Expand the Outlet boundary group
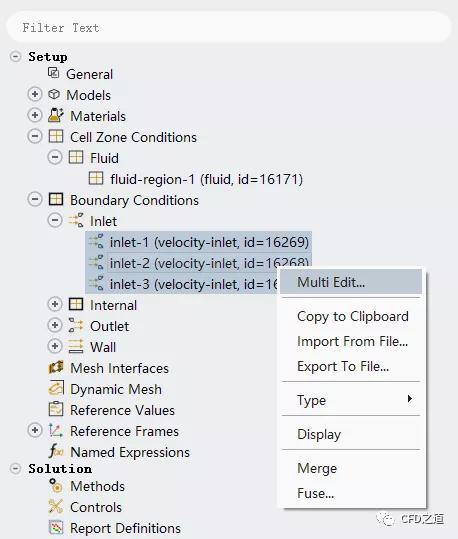 coord(55,325)
